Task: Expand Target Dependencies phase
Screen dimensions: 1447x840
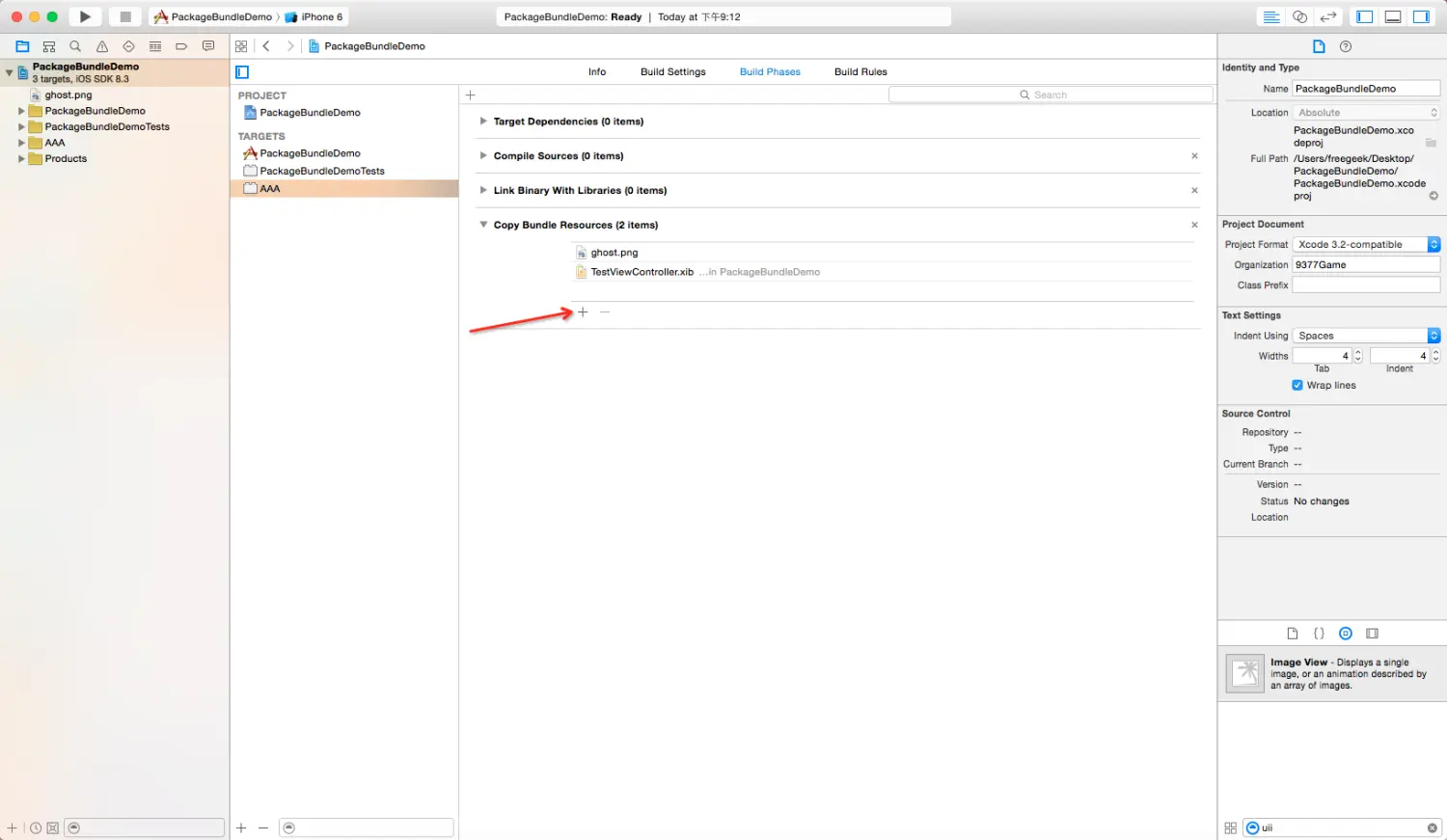Action: (483, 122)
